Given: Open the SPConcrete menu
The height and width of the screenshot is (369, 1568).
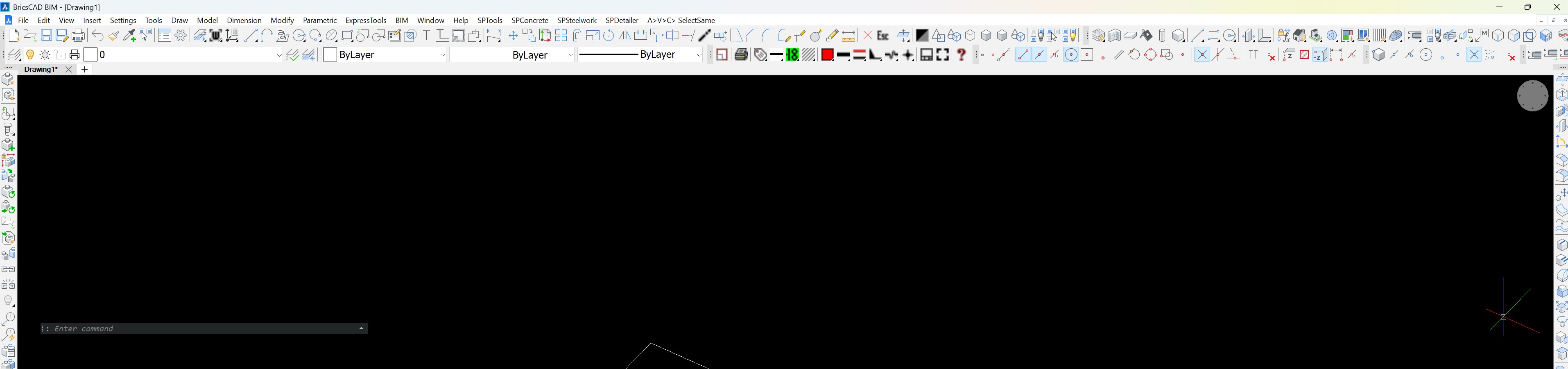Looking at the screenshot, I should [529, 20].
